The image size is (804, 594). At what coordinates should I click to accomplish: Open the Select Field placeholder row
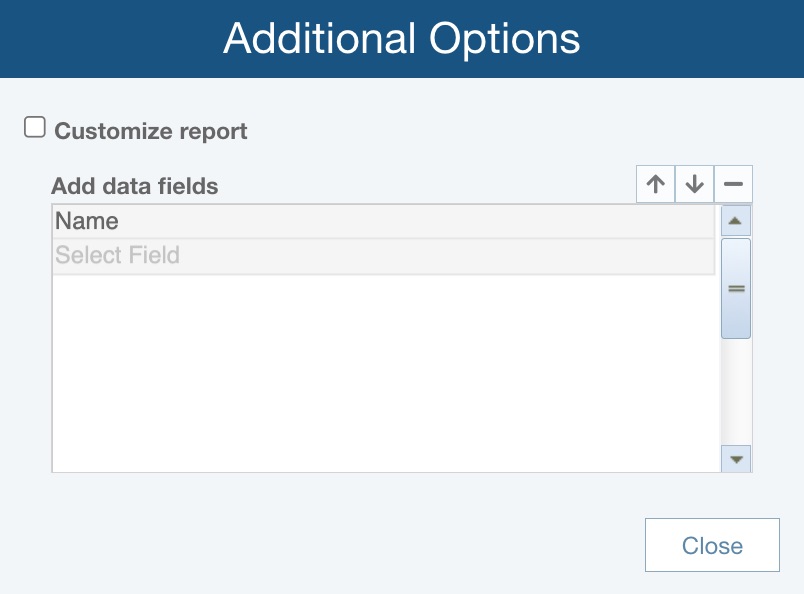coord(117,256)
